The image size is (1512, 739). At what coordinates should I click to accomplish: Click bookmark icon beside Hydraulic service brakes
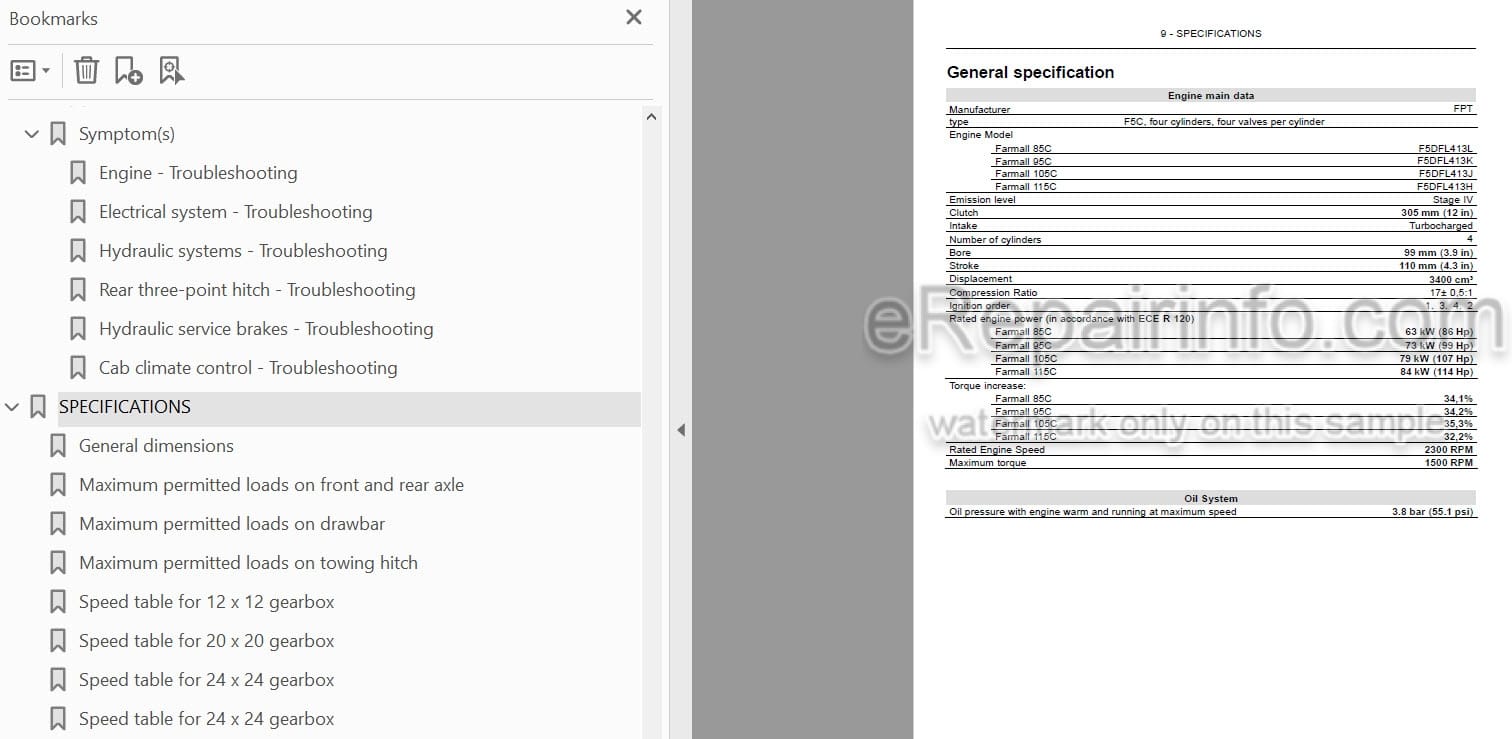pos(78,329)
